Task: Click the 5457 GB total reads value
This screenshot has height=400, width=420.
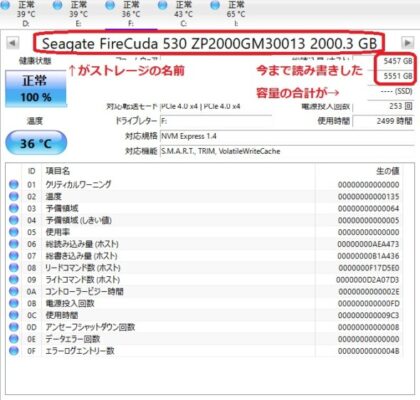Action: tap(398, 61)
